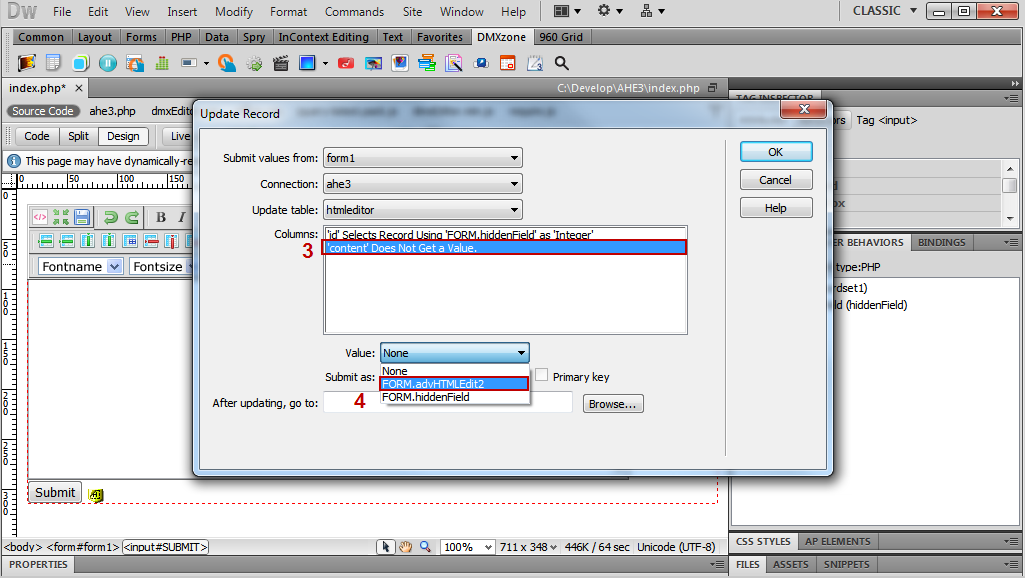This screenshot has height=578, width=1025.
Task: Open the CLASSIC workspace switcher
Action: 884,11
